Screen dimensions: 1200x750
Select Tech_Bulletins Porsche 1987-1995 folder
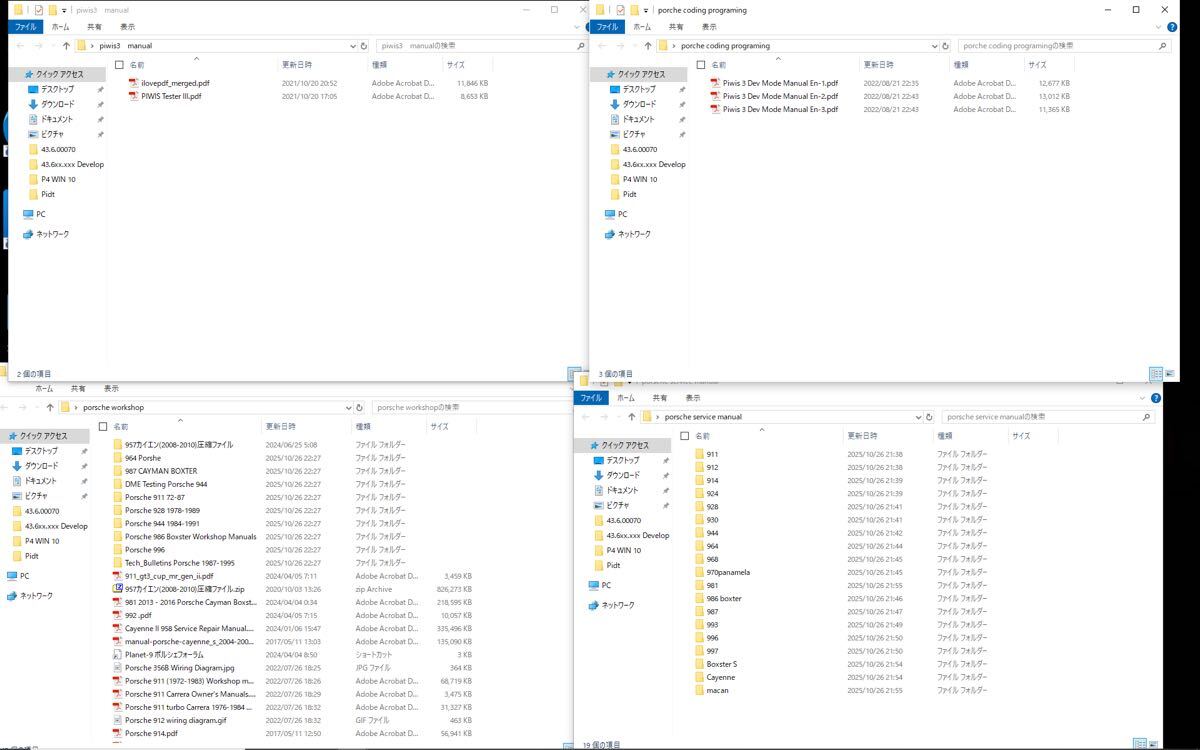click(174, 563)
